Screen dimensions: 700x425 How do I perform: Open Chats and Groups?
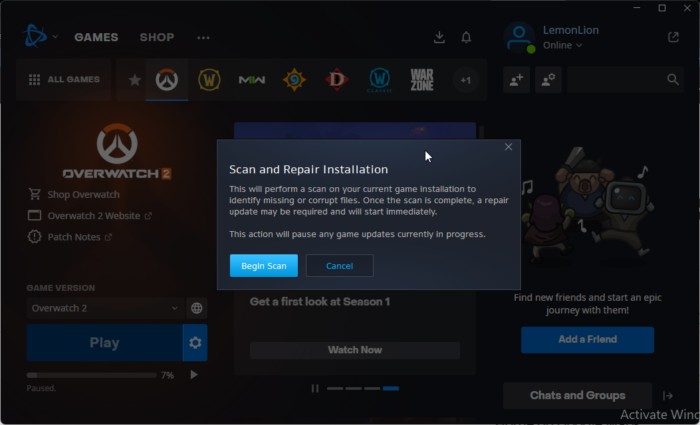578,396
